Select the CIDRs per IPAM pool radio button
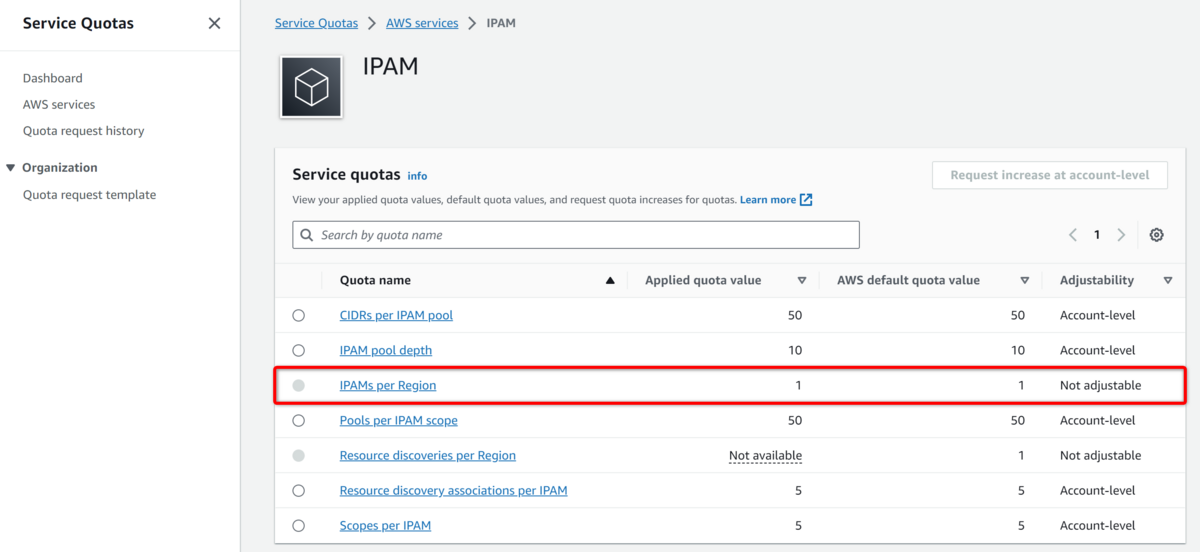Image resolution: width=1200 pixels, height=552 pixels. (x=299, y=316)
